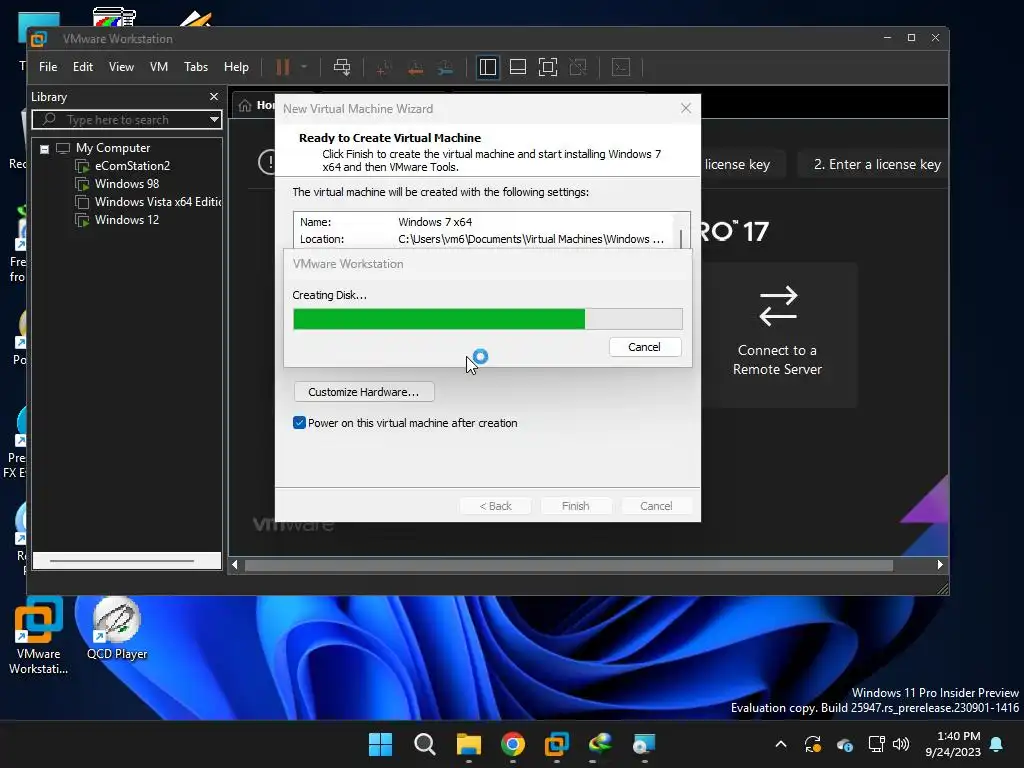Select Windows Vista x64 Edition VM

pos(157,202)
